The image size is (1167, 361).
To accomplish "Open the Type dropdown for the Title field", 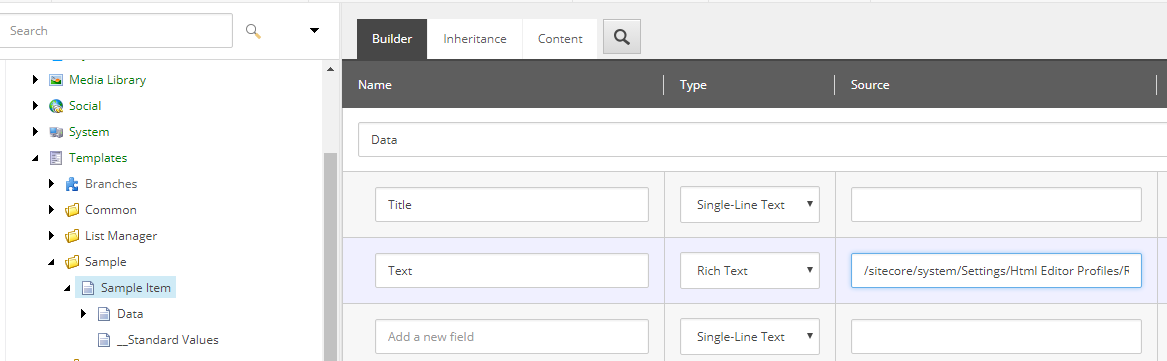I will point(749,205).
